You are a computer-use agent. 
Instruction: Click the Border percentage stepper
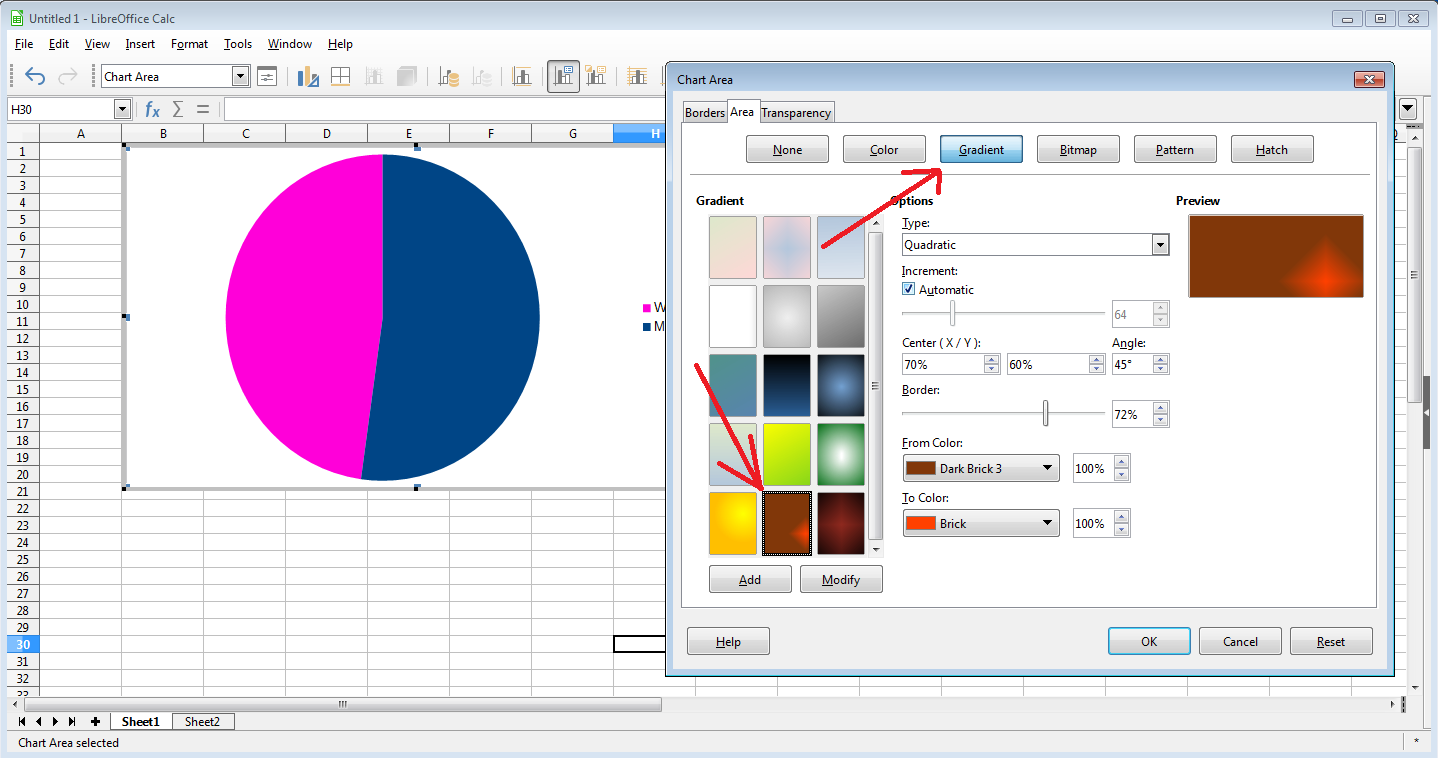[x=1160, y=414]
